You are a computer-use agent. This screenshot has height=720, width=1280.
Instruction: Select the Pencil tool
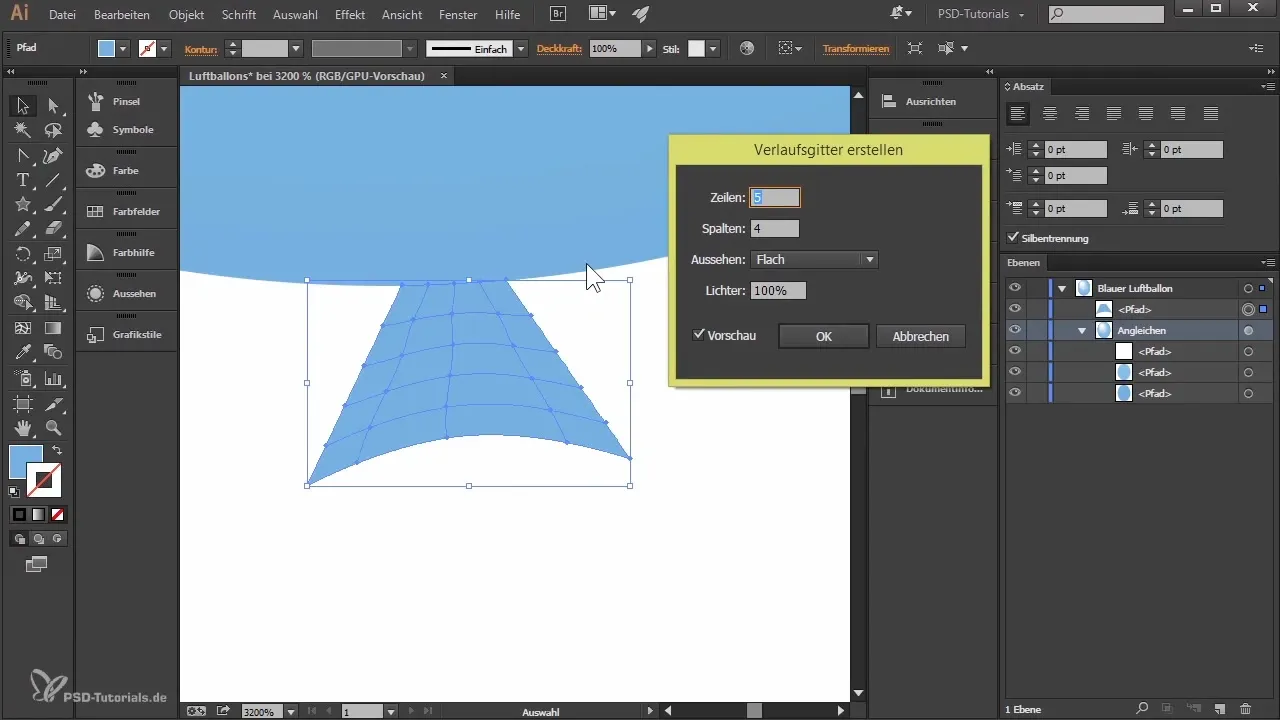22,229
